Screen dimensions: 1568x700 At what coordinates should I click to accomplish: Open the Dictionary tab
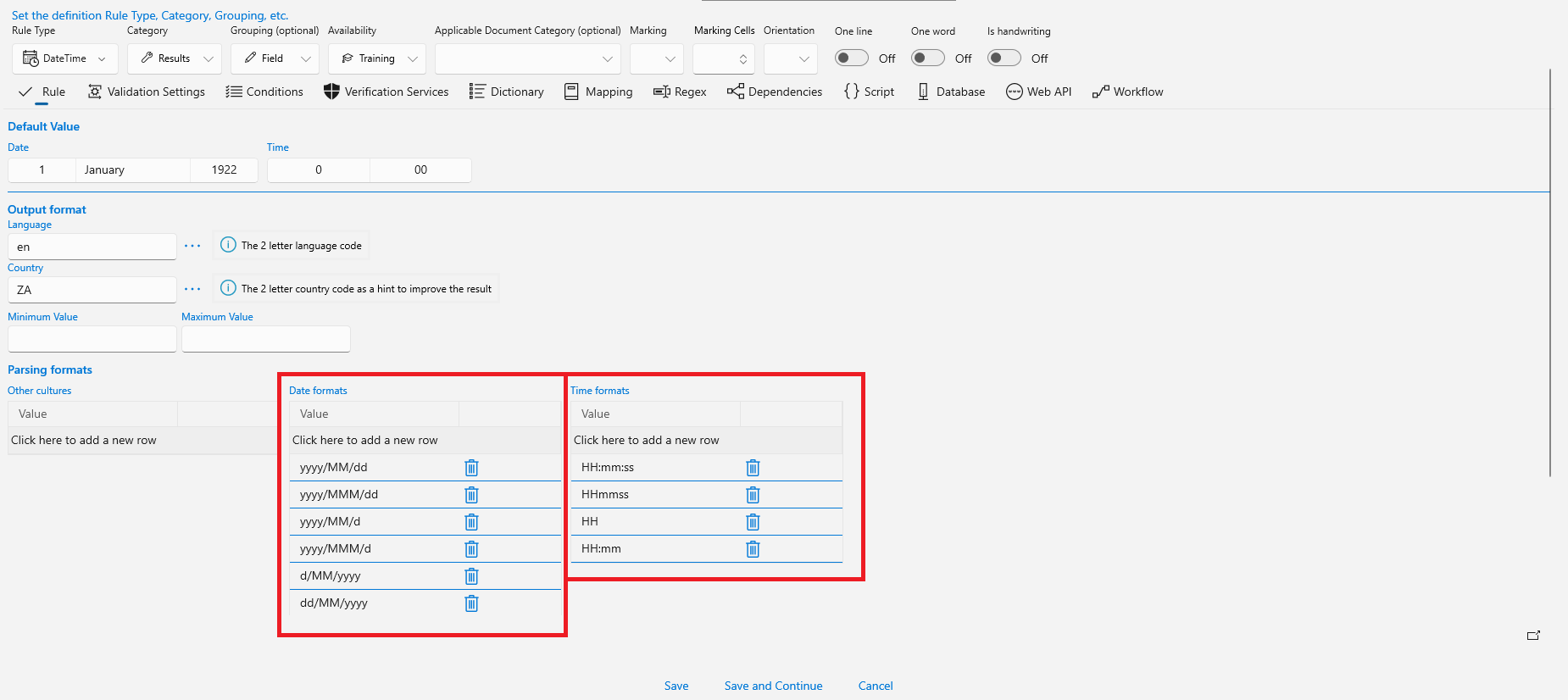(507, 92)
